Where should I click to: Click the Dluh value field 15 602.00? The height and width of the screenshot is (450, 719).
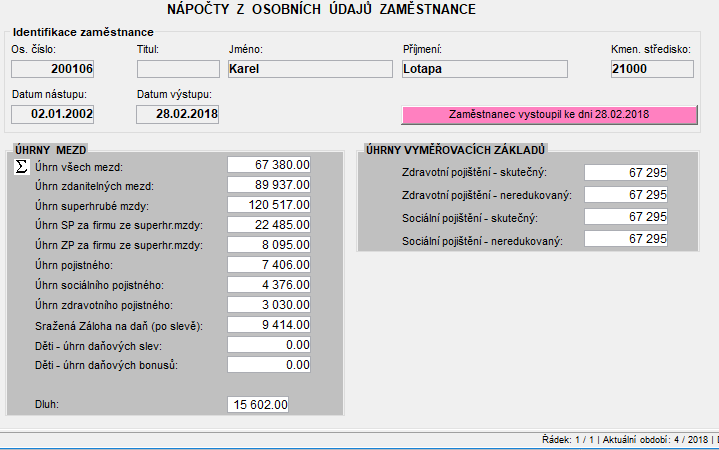coord(258,405)
